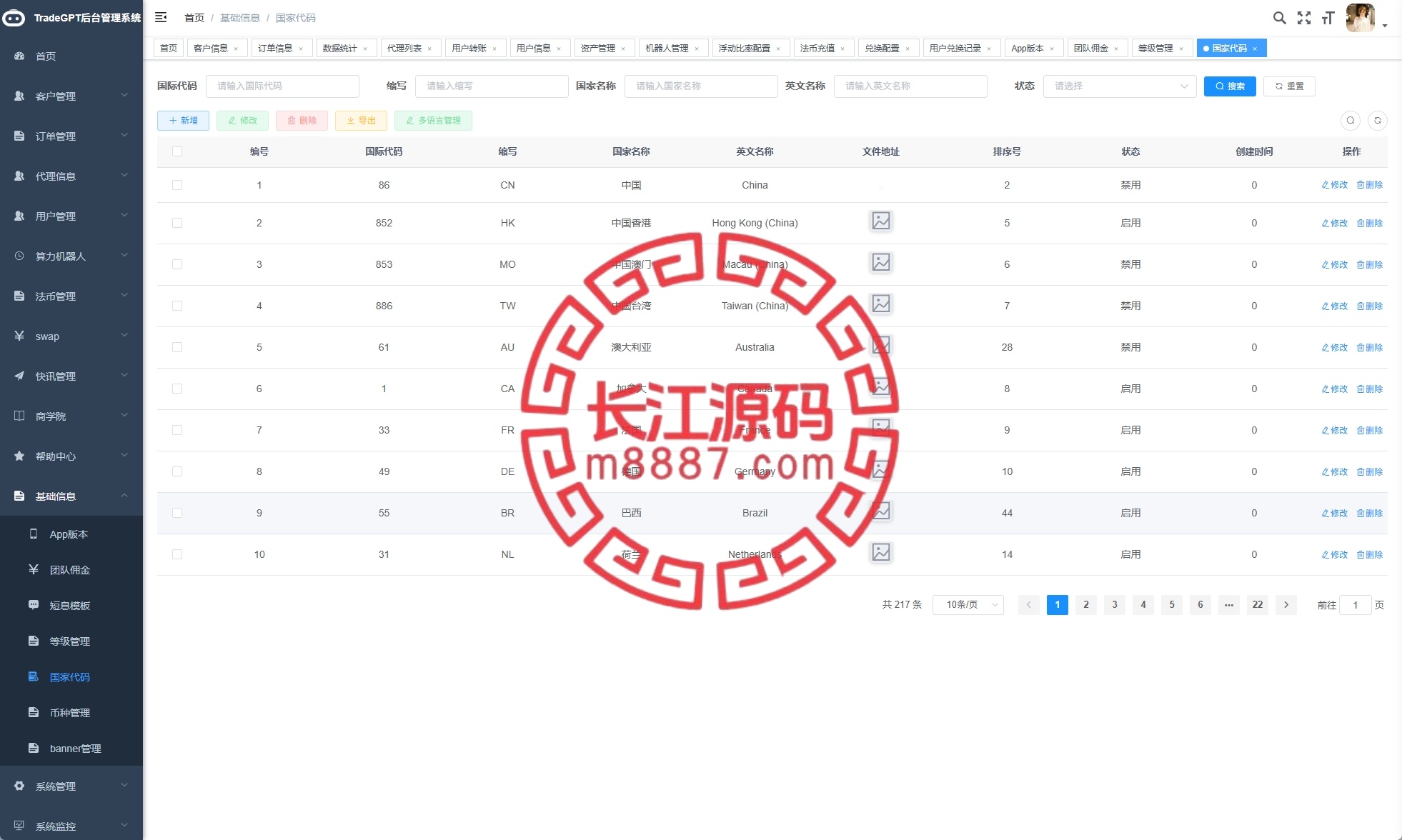1402x840 pixels.
Task: Close the App版本 tab
Action: coord(1052,49)
